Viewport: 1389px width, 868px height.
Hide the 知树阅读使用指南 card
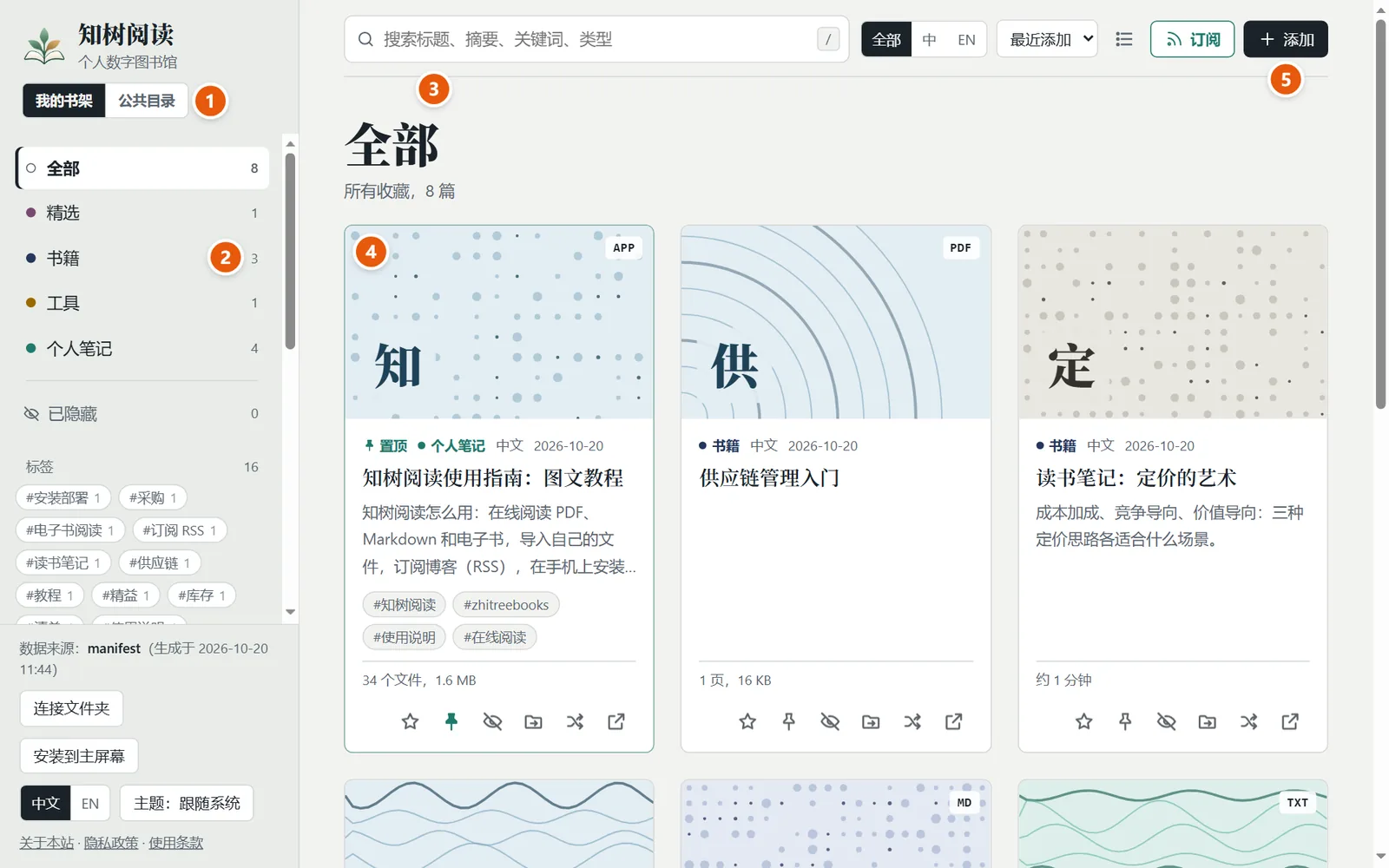tap(492, 721)
